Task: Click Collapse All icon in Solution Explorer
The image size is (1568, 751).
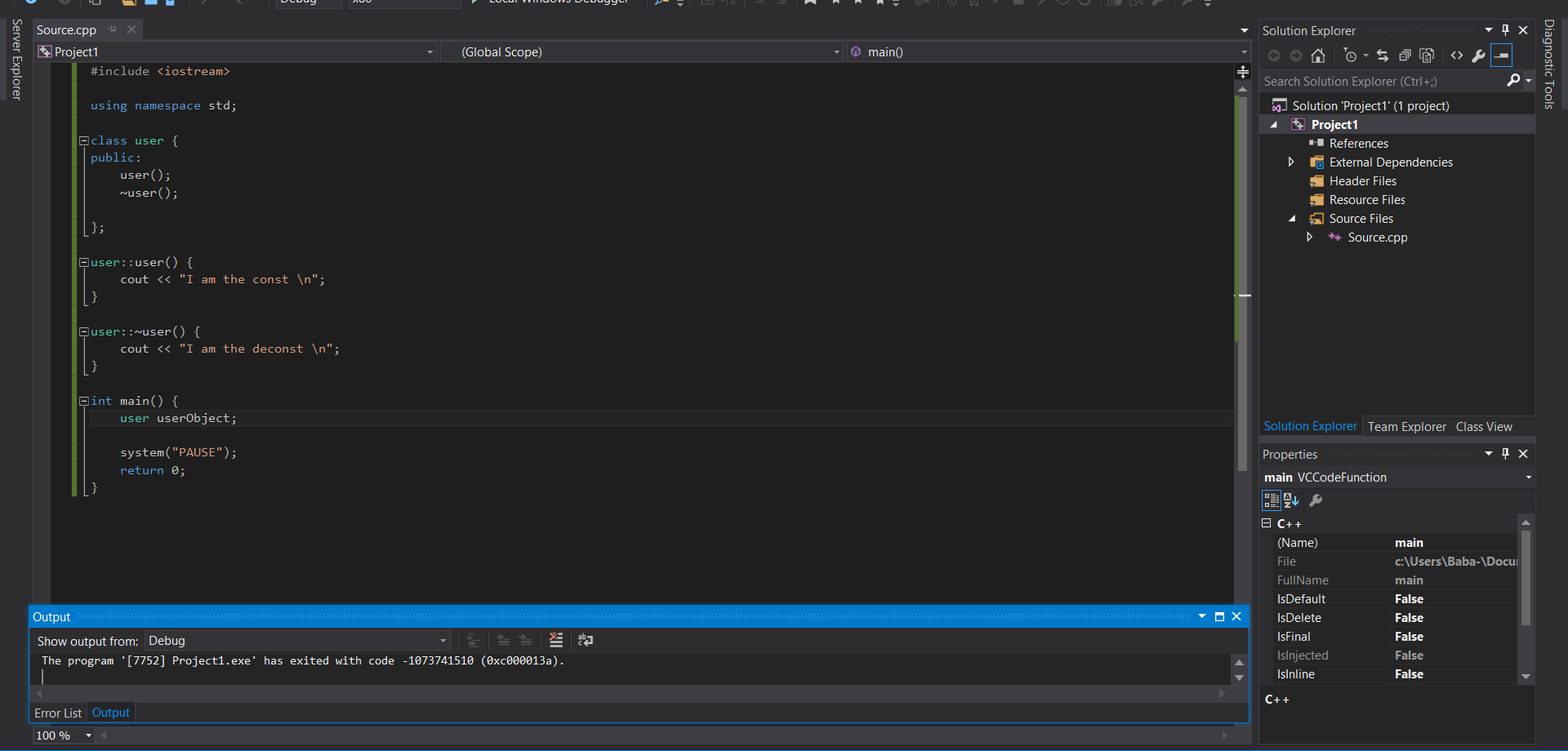Action: tap(1405, 56)
